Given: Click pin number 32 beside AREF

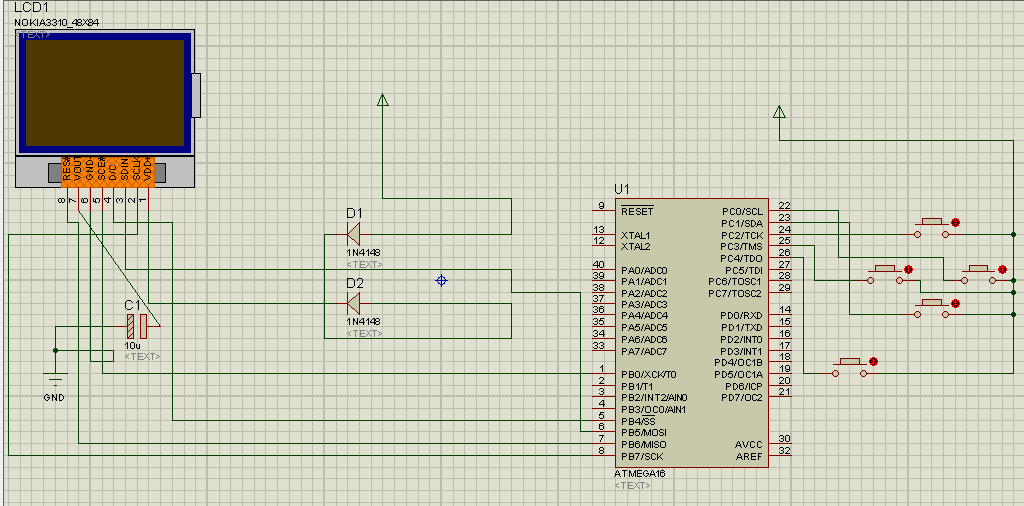Looking at the screenshot, I should (785, 450).
